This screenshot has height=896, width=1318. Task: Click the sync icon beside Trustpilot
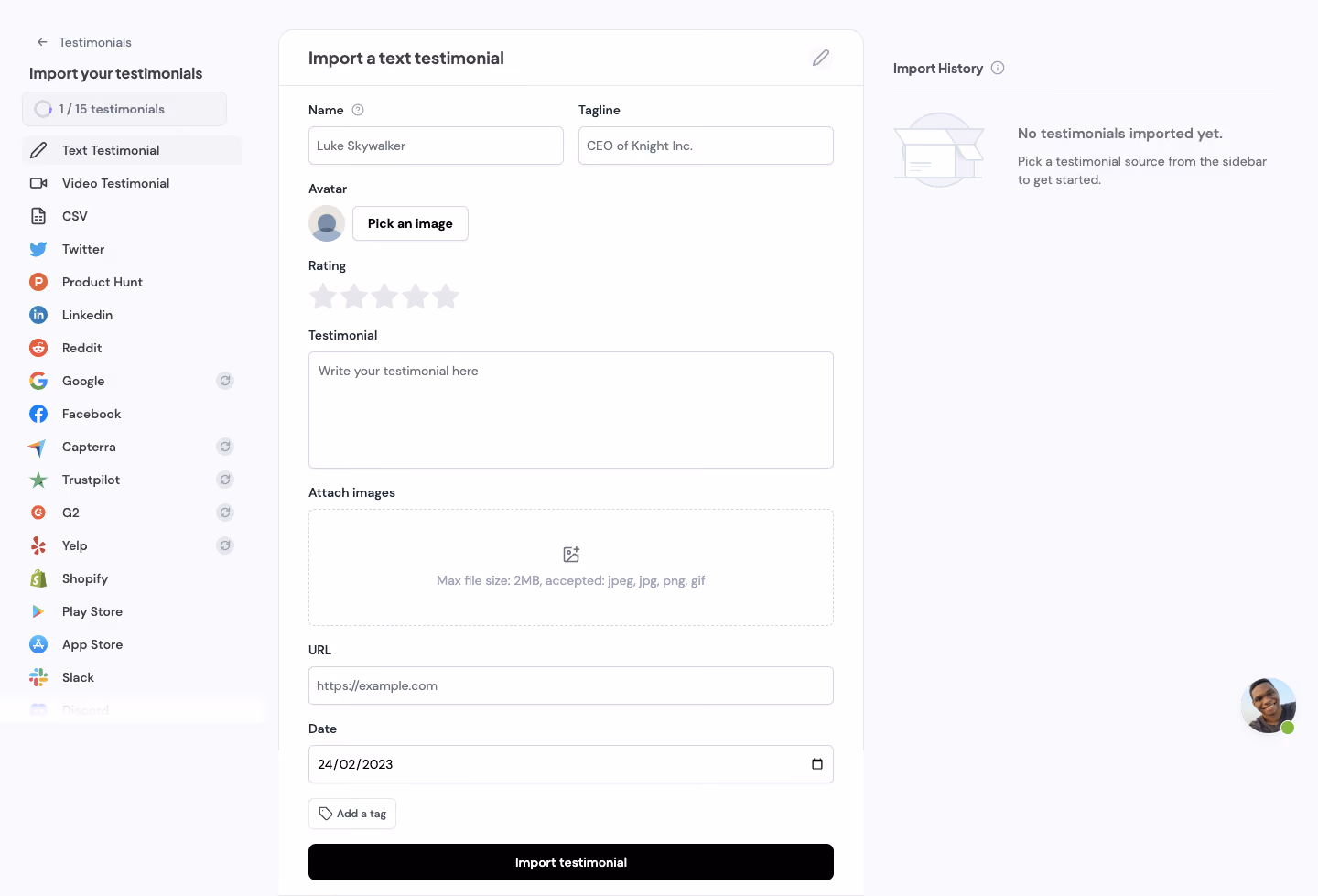tap(225, 480)
